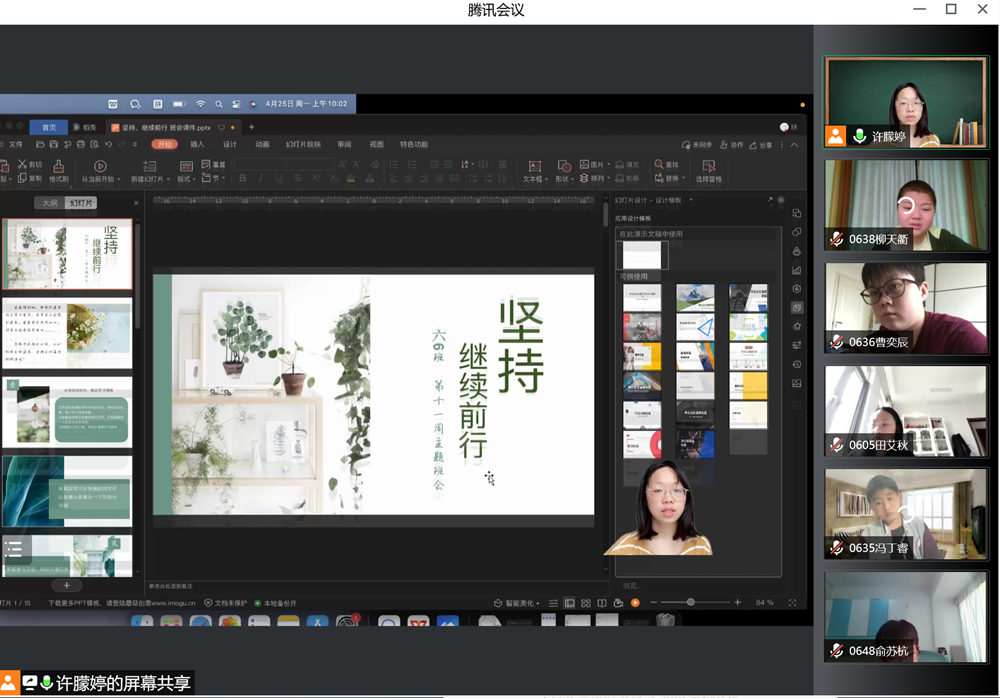Click the Spotlight search icon in macOS menu bar
The width and height of the screenshot is (1000, 698).
[x=219, y=104]
